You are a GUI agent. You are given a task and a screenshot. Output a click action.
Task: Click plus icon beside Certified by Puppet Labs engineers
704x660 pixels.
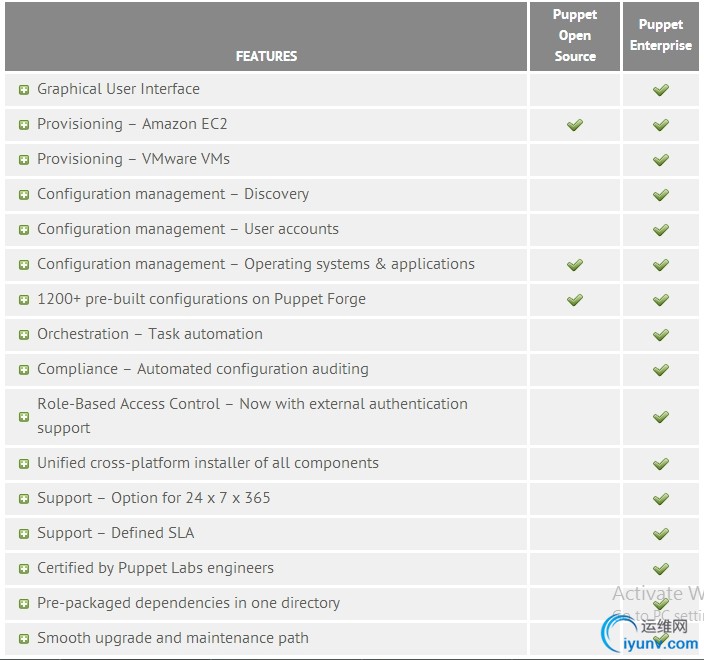point(24,569)
